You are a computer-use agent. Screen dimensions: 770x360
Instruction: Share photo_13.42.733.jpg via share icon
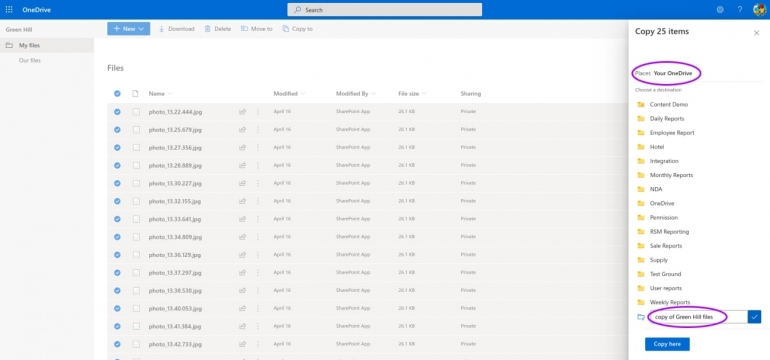242,344
